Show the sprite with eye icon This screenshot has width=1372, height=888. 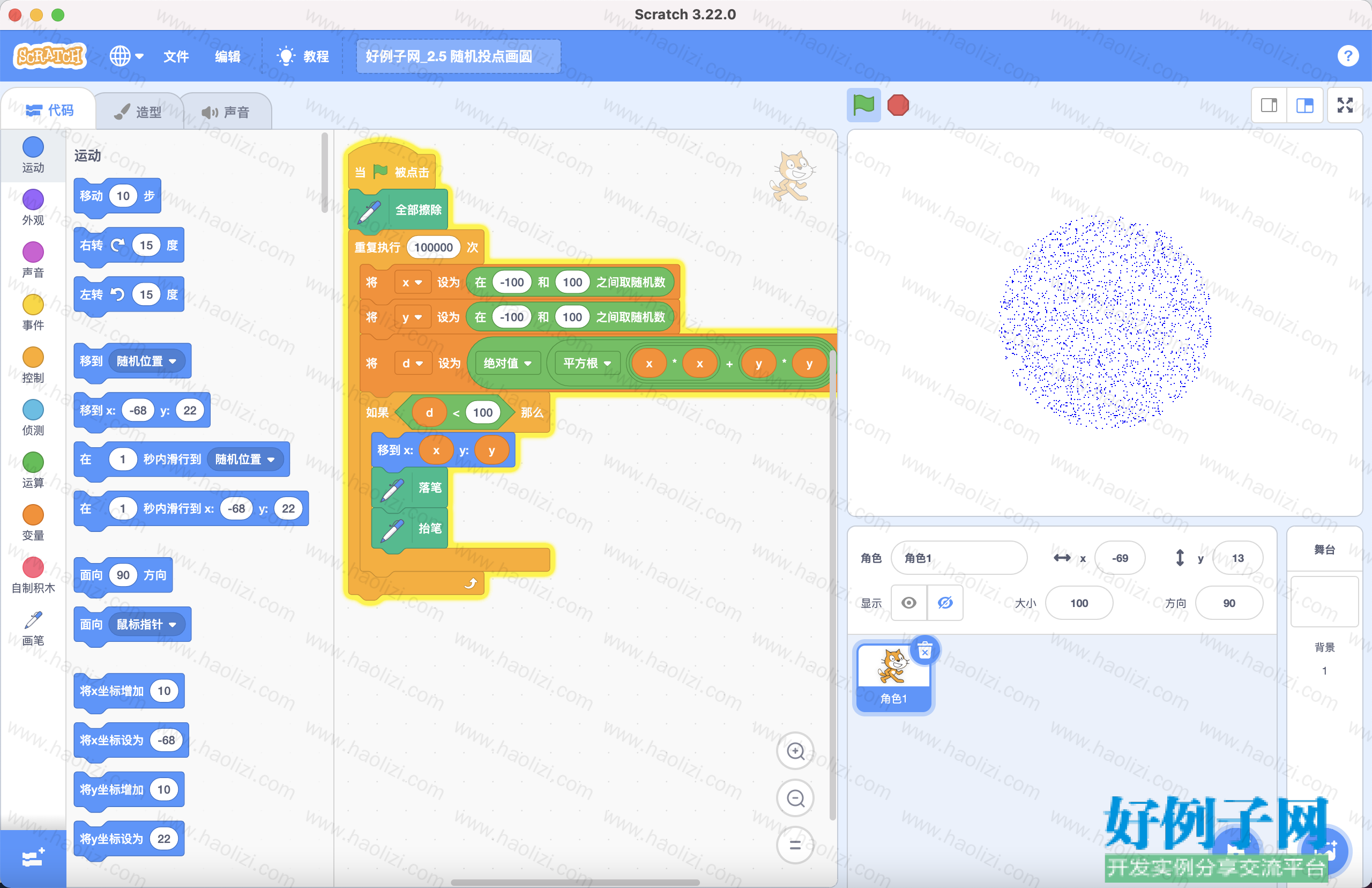(909, 603)
